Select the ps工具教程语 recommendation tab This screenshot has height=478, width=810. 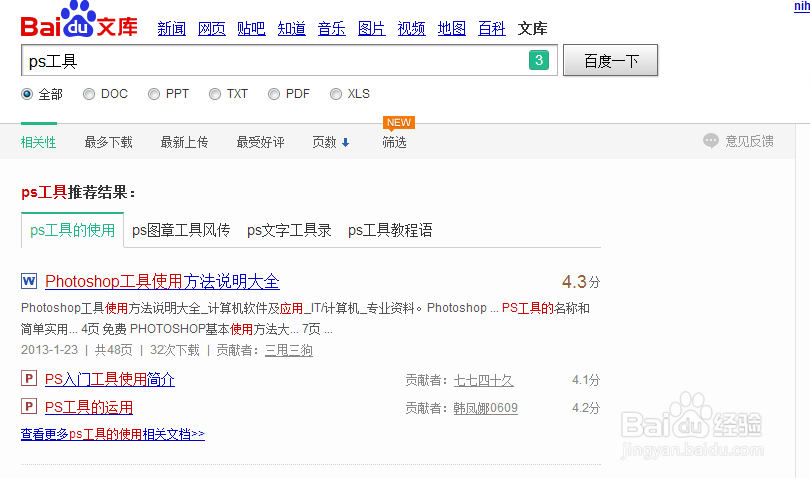[391, 230]
